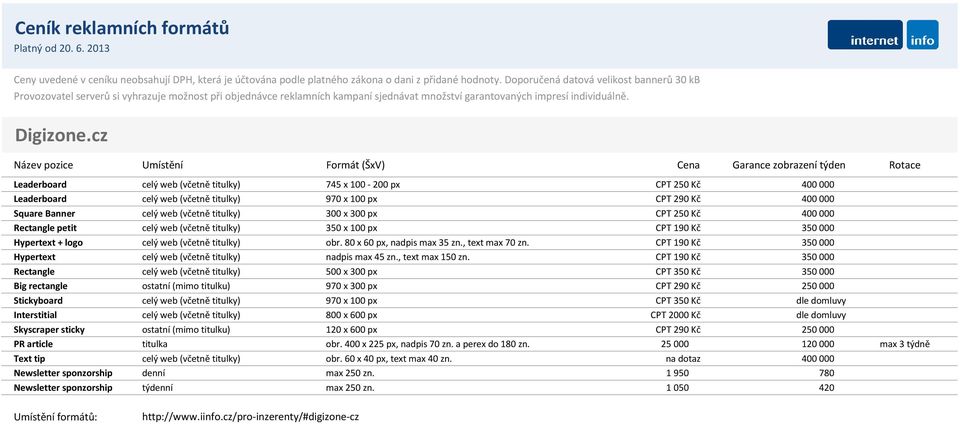Click the 'CPT 2000 Kč' price cell

click(x=675, y=315)
